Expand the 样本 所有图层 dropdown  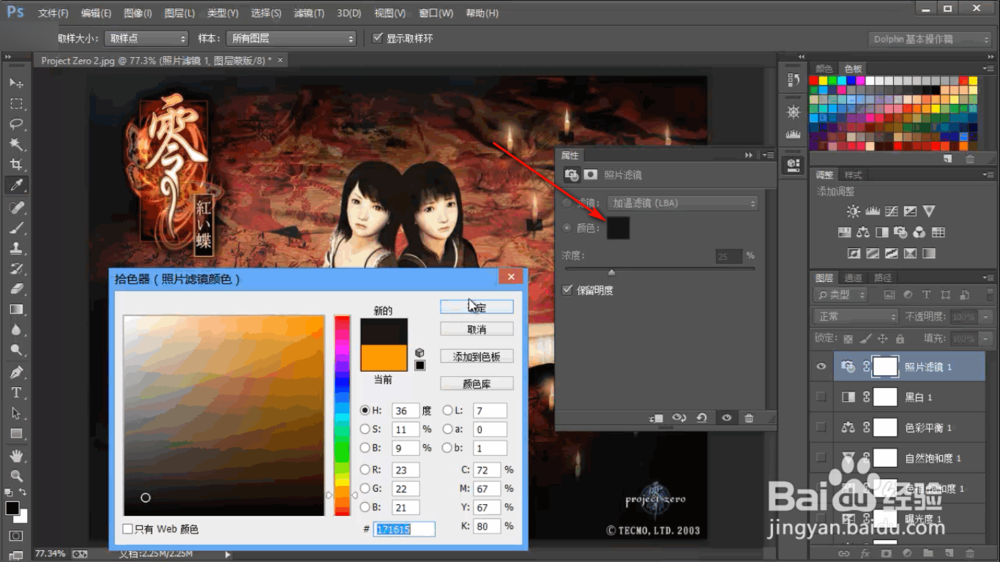coord(291,39)
